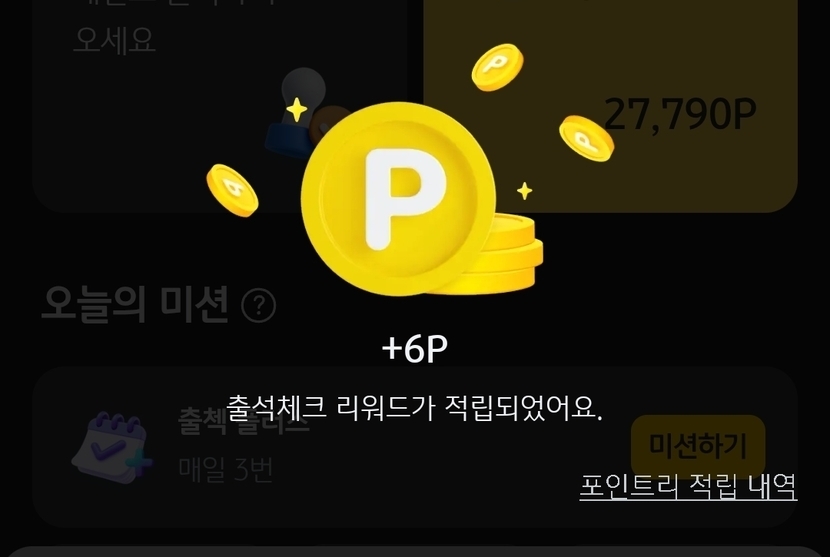Viewport: 830px width, 557px height.
Task: Tap the large P coin
Action: click(x=398, y=199)
